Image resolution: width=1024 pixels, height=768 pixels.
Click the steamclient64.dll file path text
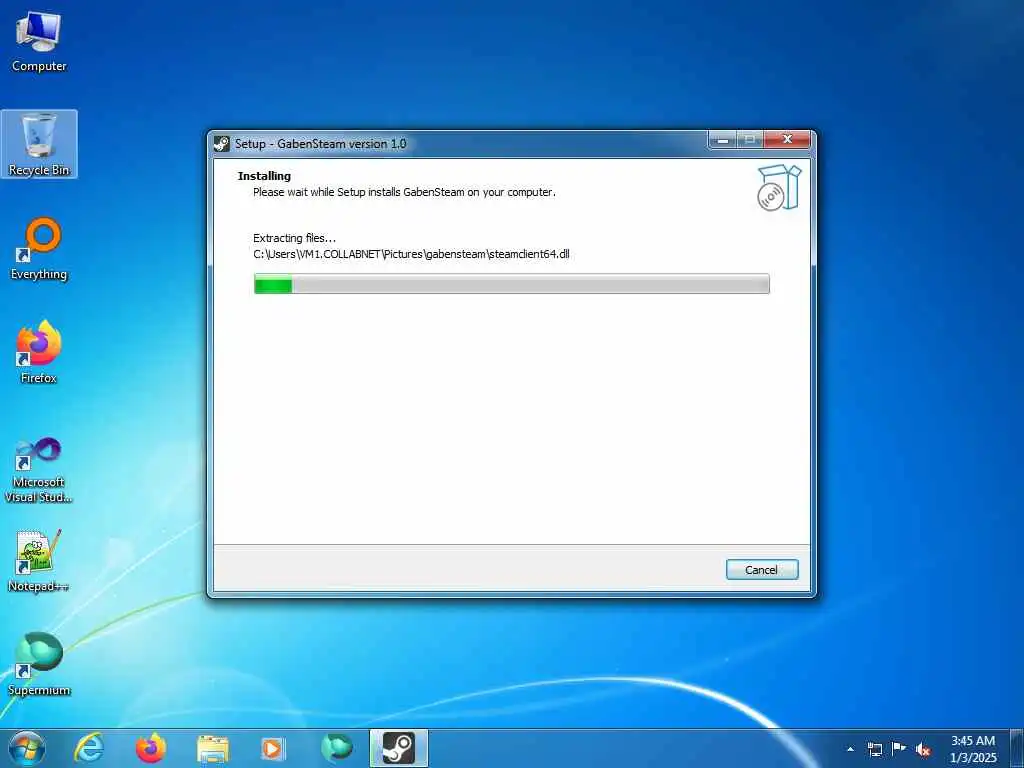pos(411,254)
